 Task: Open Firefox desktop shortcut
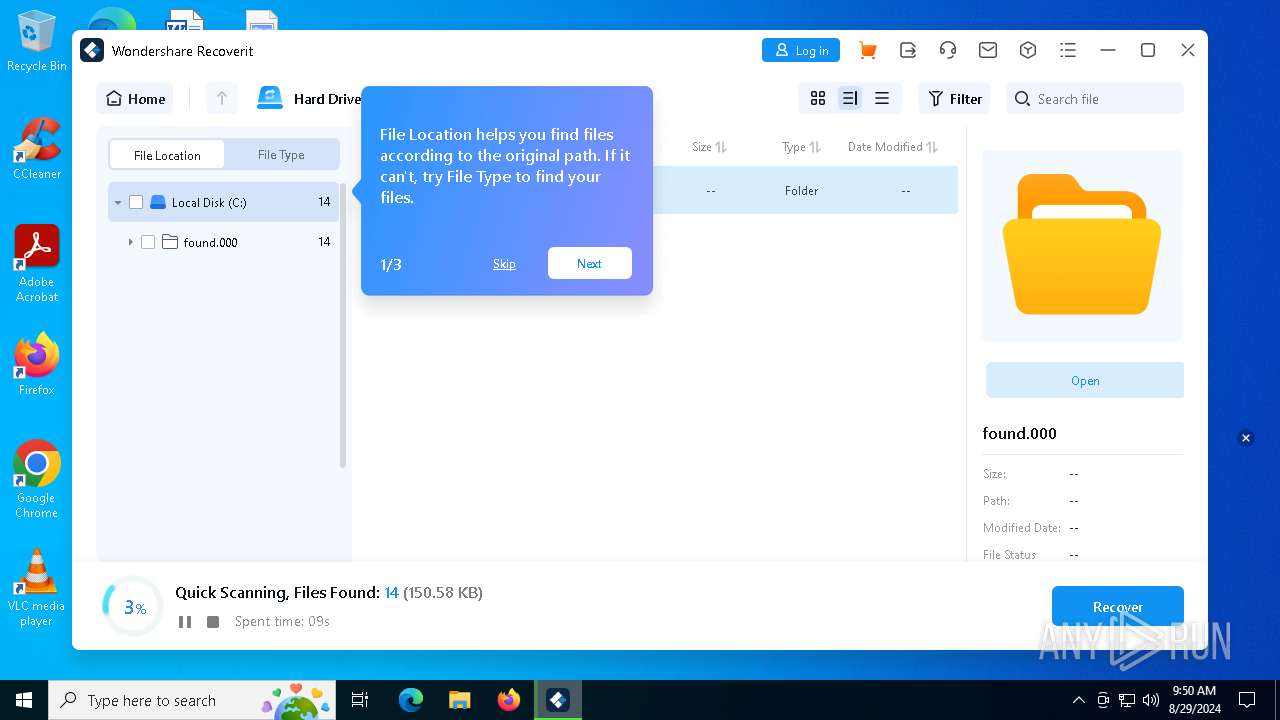[36, 365]
